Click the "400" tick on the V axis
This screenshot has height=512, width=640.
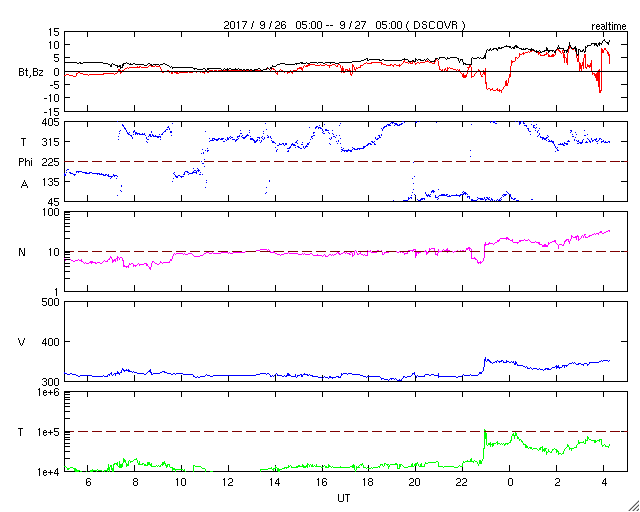(51, 342)
